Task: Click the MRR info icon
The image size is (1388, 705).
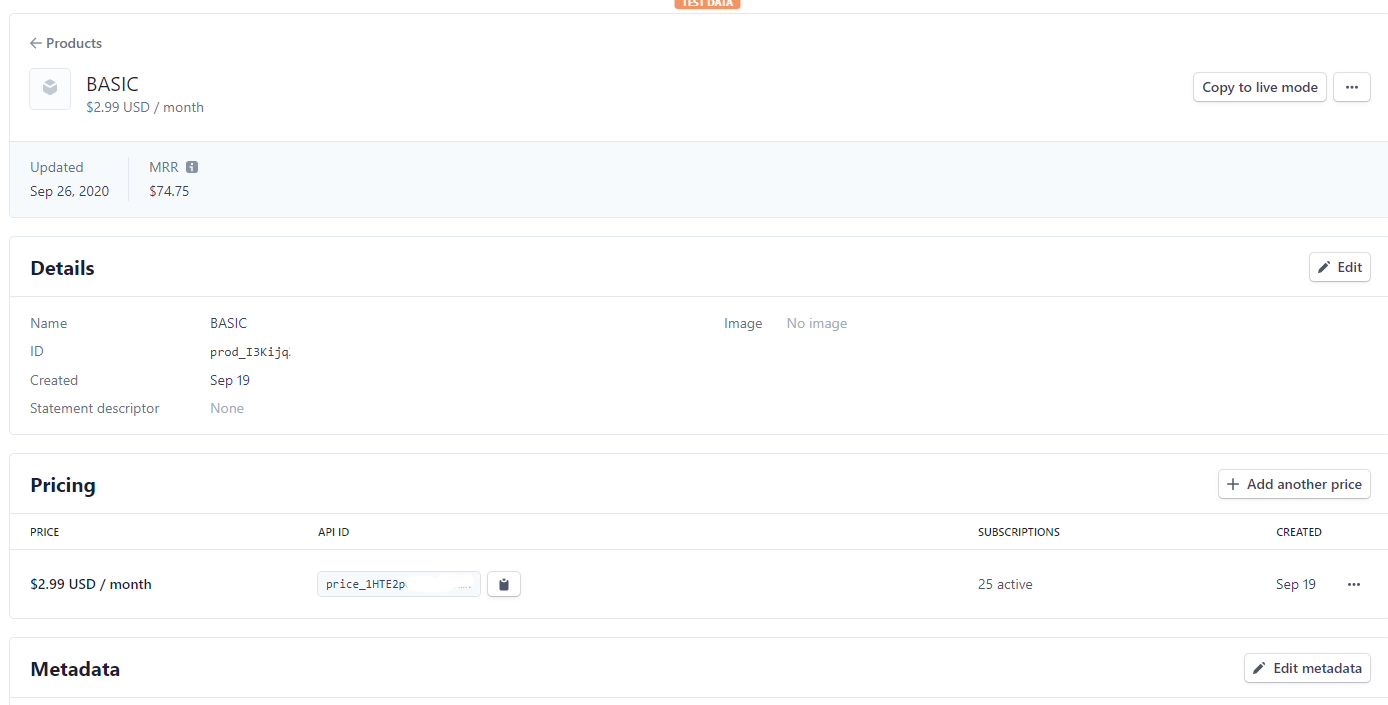Action: point(190,166)
